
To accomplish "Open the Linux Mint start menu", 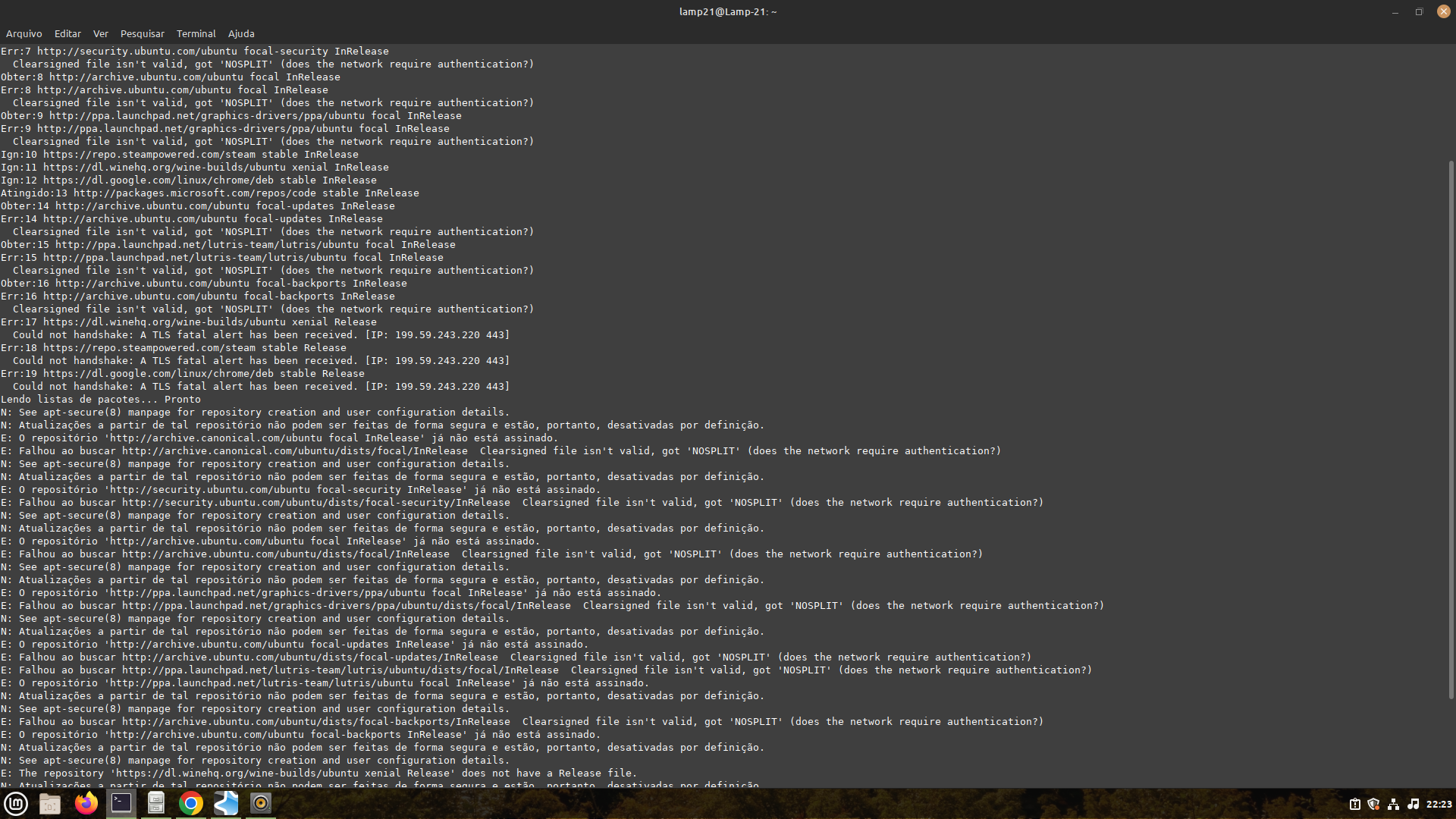I will [x=16, y=804].
